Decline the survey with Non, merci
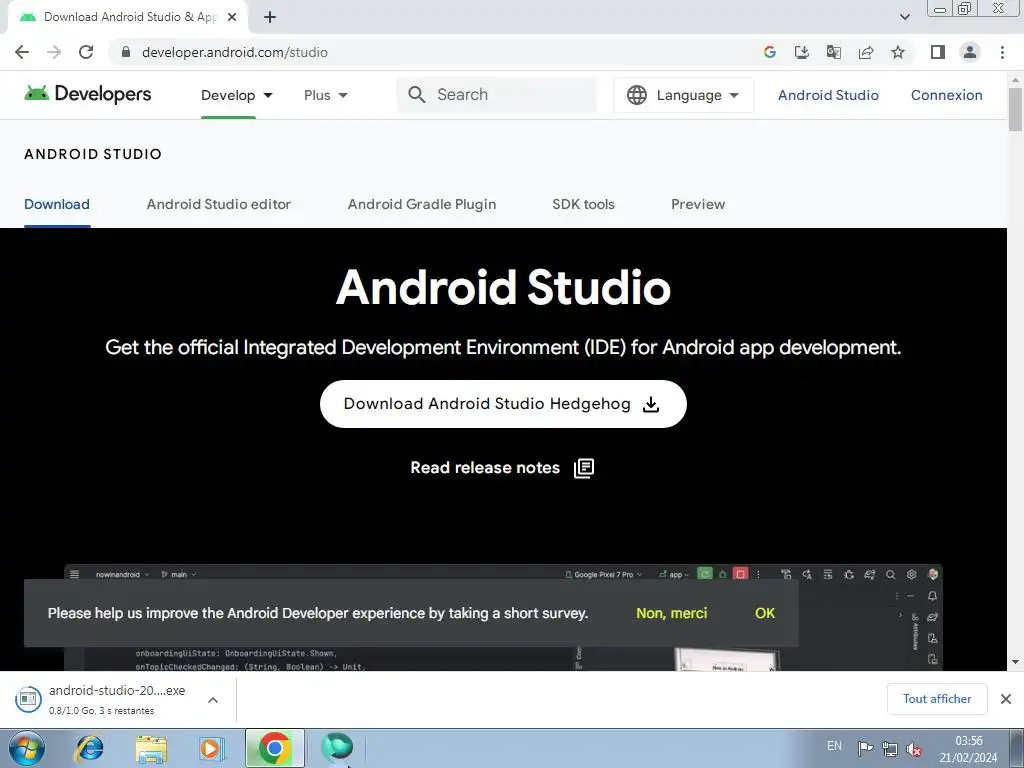Viewport: 1024px width, 768px height. 671,613
